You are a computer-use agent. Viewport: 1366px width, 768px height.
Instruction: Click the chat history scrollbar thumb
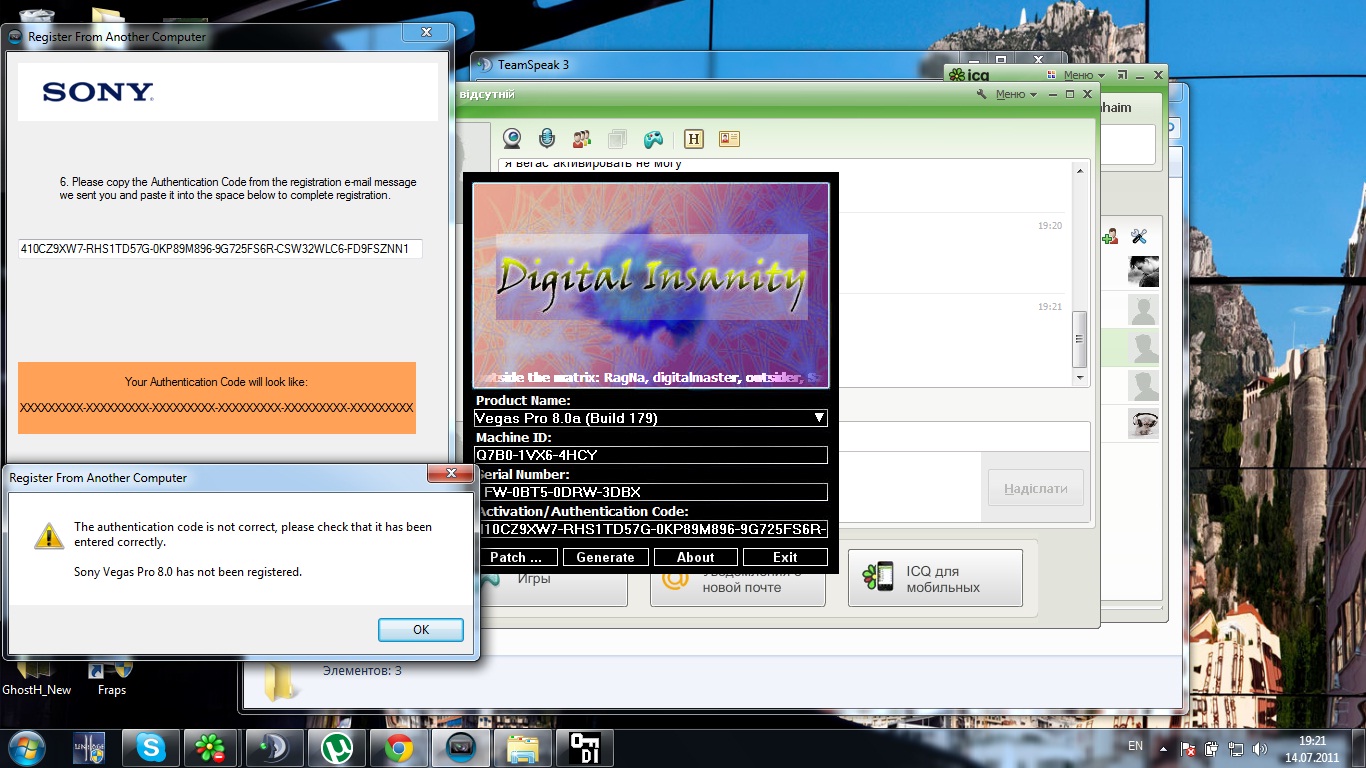[1080, 338]
